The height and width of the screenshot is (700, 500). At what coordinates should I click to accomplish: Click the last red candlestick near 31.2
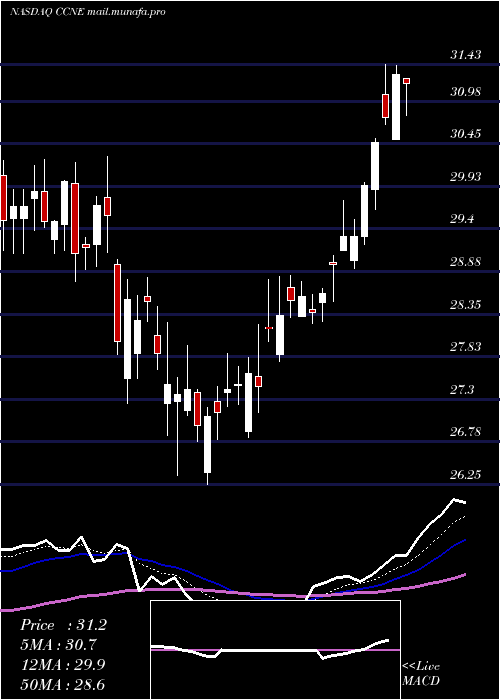pos(407,81)
